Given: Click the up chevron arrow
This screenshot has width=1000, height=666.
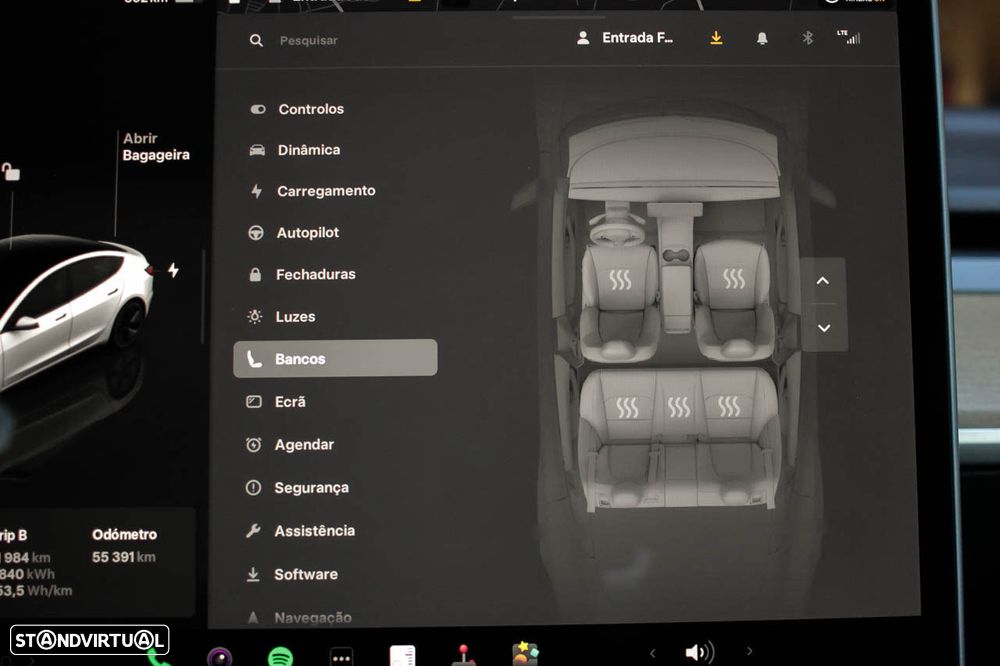Looking at the screenshot, I should click(823, 281).
